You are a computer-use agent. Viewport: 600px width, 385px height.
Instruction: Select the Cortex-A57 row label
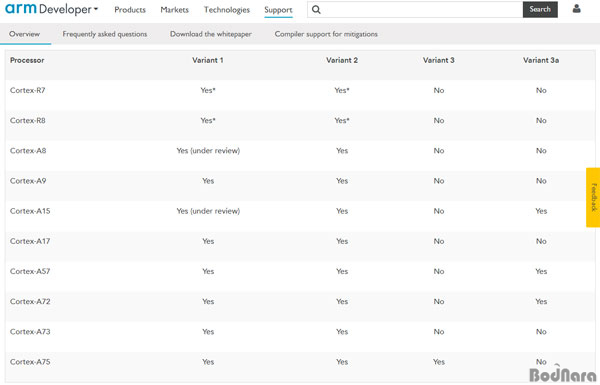[30, 271]
